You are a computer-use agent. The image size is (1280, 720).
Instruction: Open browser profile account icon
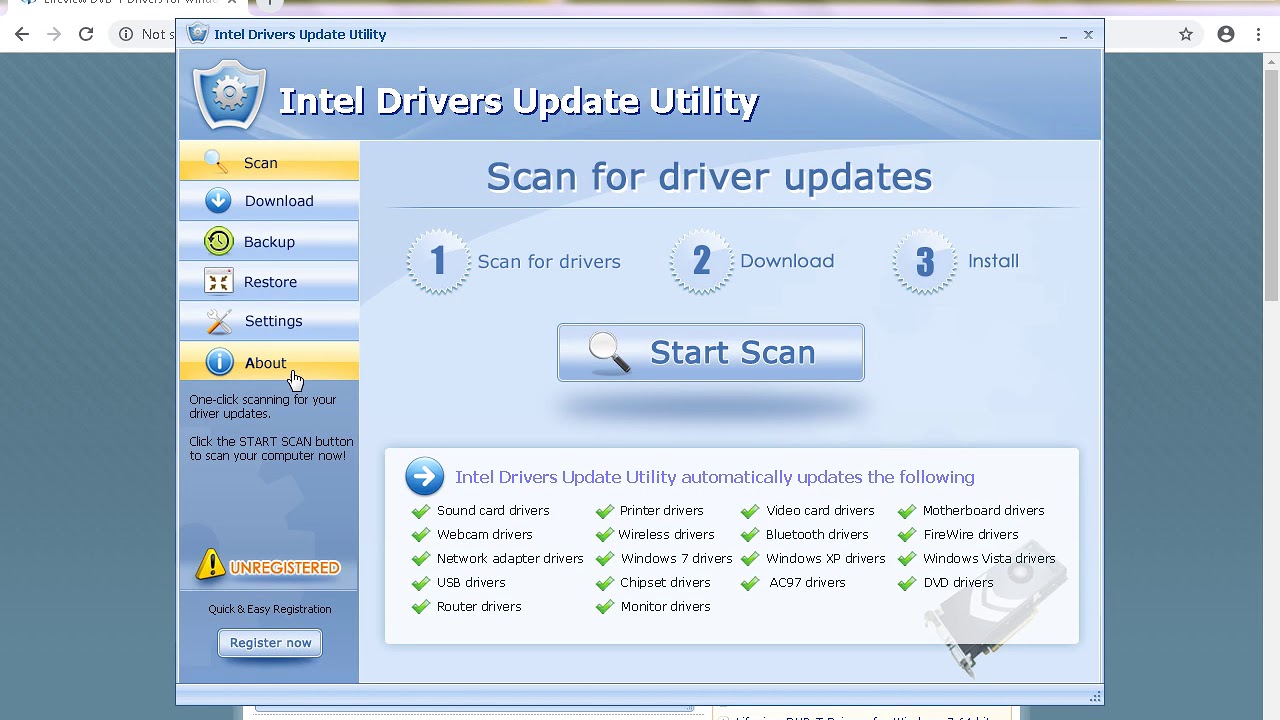tap(1226, 34)
